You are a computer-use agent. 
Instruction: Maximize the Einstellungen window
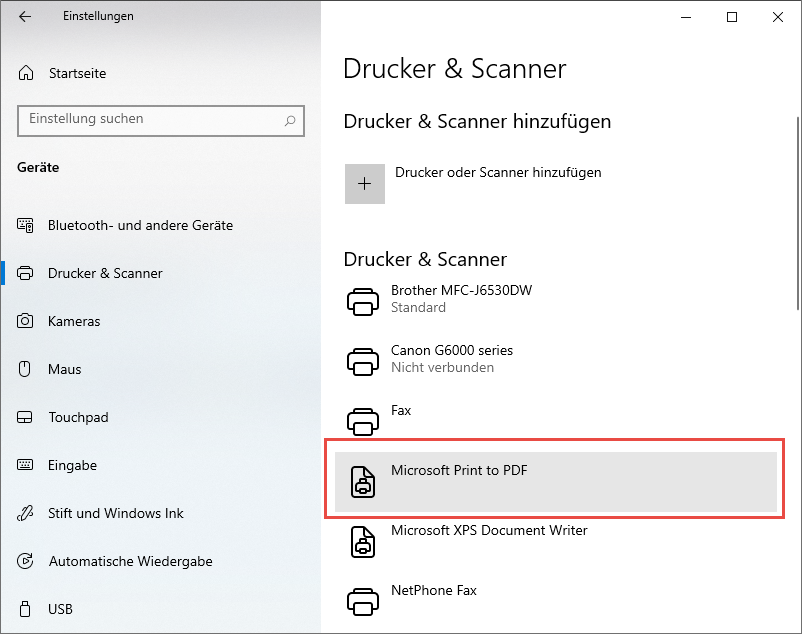[x=732, y=17]
